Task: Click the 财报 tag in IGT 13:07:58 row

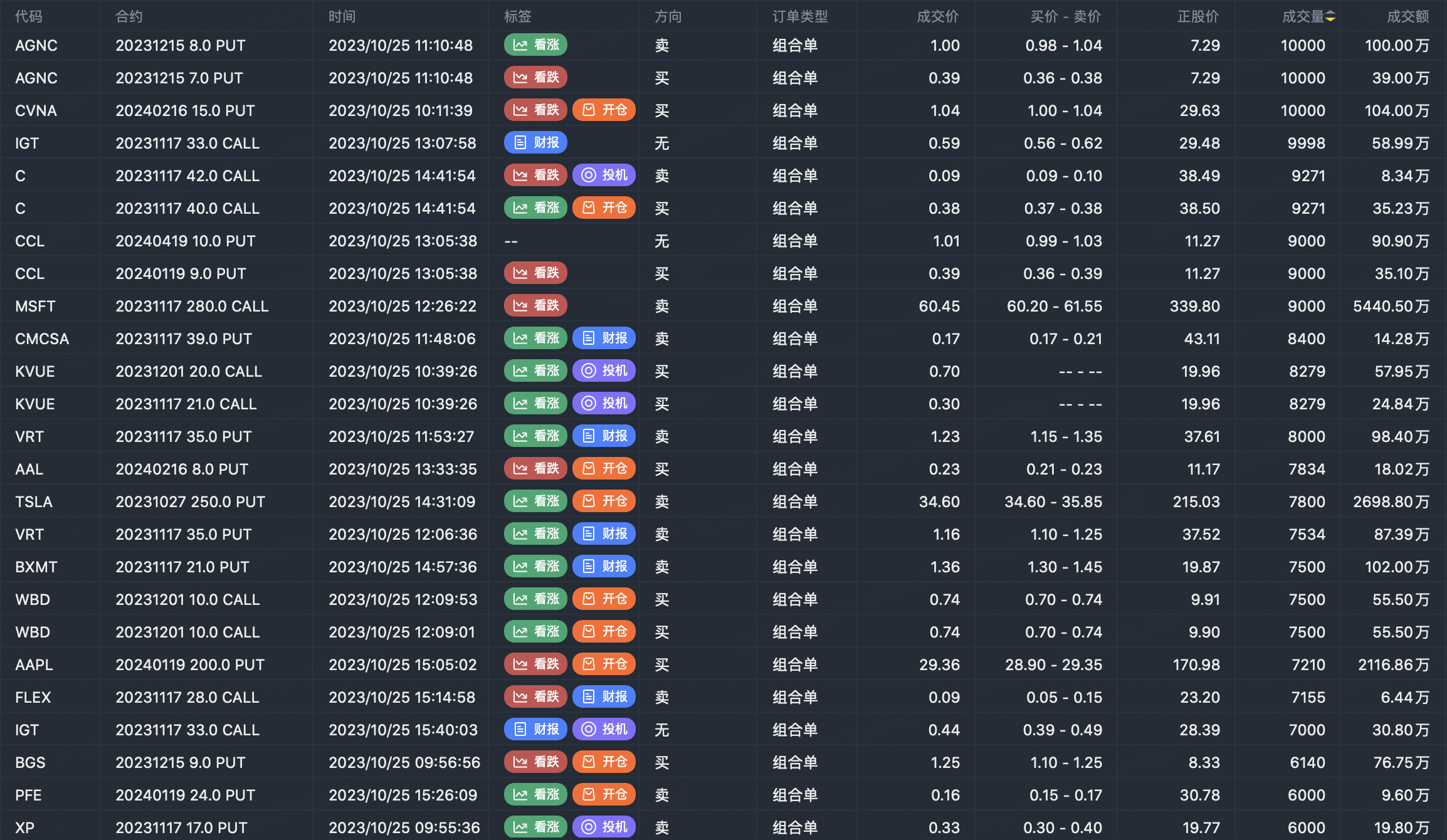Action: [x=535, y=143]
